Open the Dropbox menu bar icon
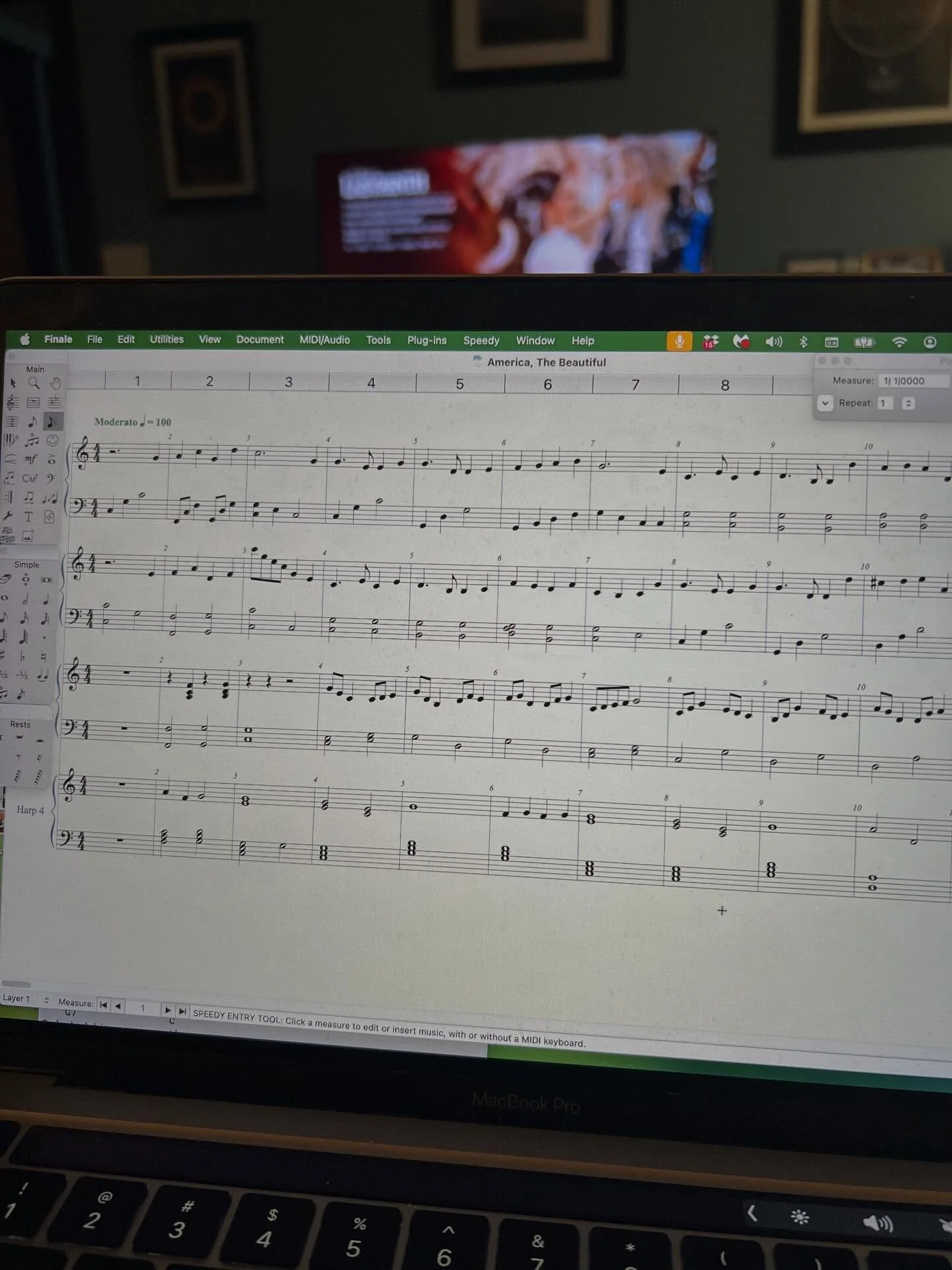 tap(711, 342)
